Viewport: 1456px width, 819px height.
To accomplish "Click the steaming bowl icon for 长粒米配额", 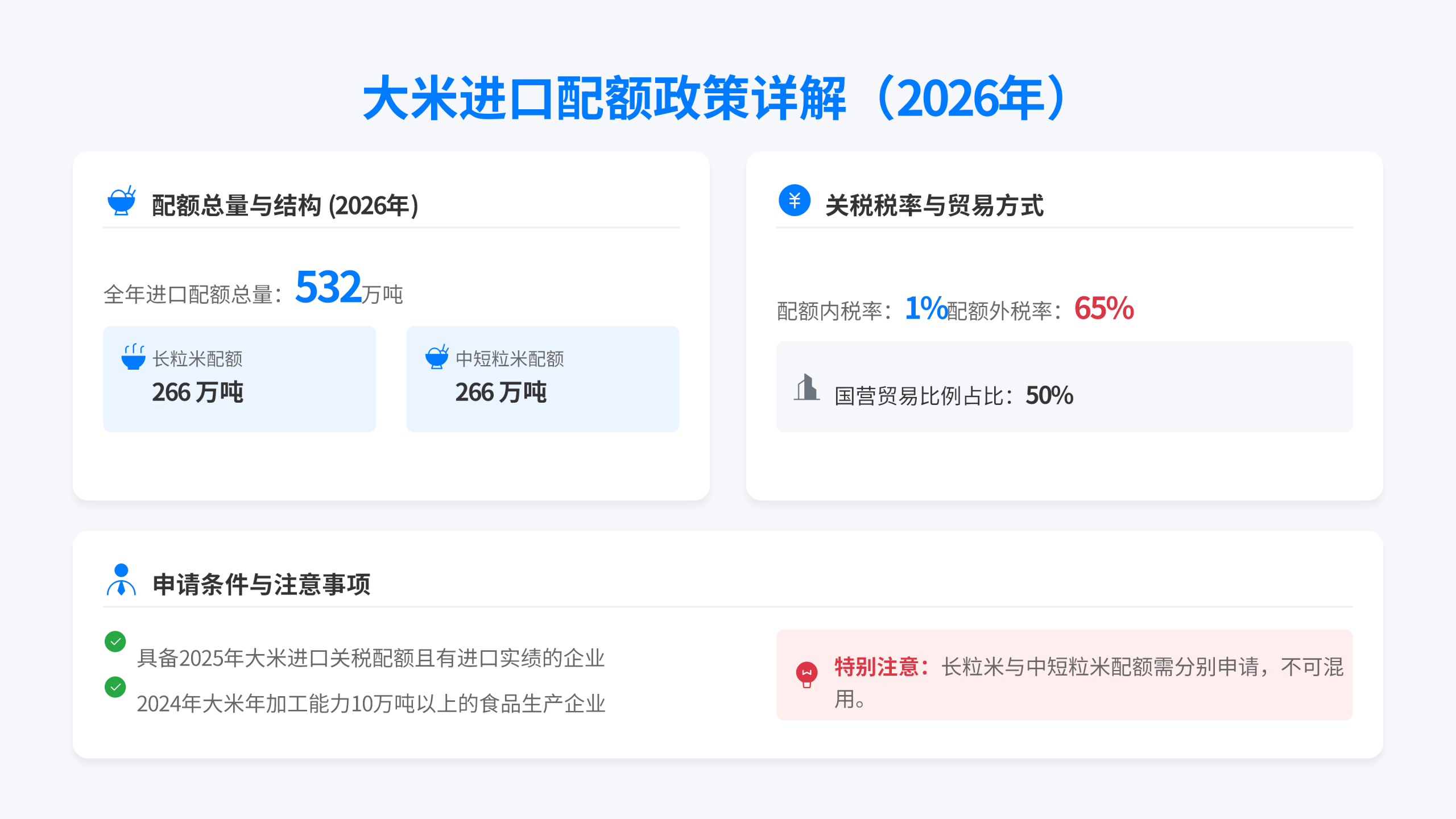I will click(134, 357).
